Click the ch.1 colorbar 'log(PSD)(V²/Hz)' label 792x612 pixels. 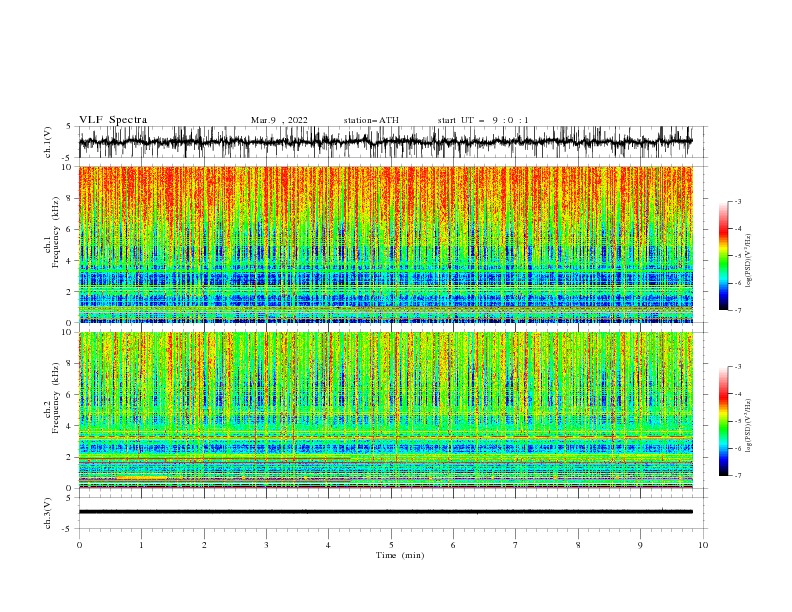[749, 261]
